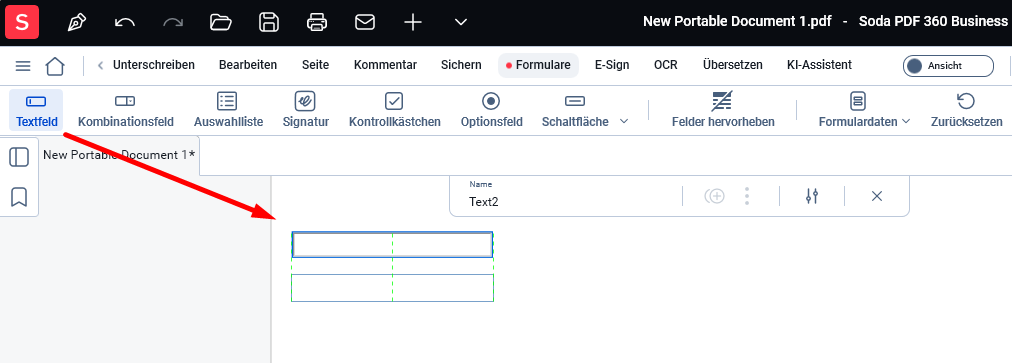The width and height of the screenshot is (1012, 363).
Task: Add a Signatur field
Action: coord(305,110)
